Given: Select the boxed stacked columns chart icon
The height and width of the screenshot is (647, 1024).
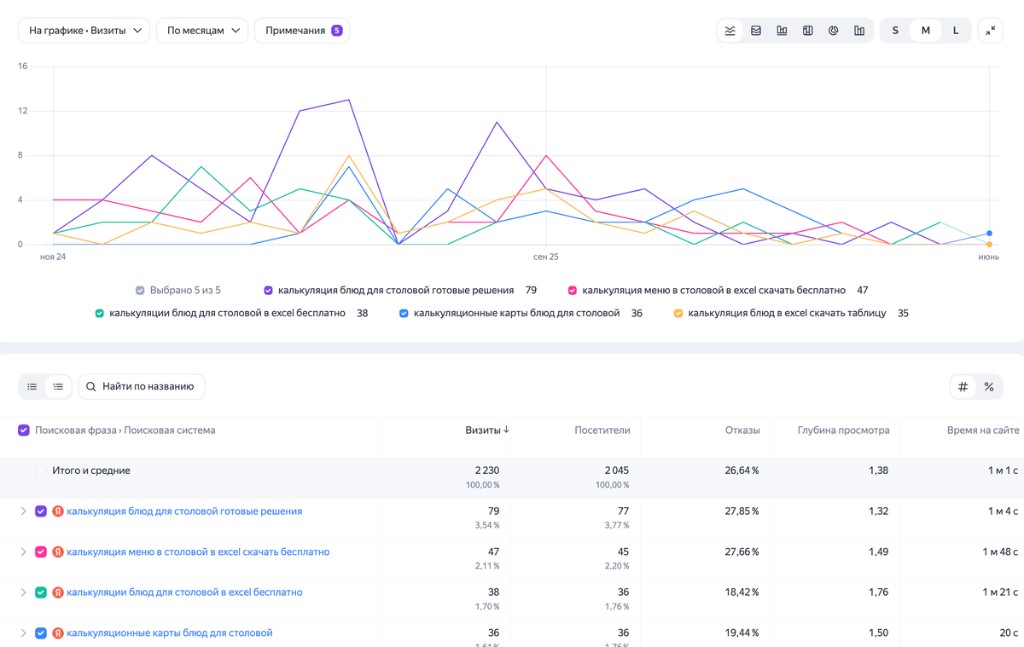Looking at the screenshot, I should click(x=808, y=31).
